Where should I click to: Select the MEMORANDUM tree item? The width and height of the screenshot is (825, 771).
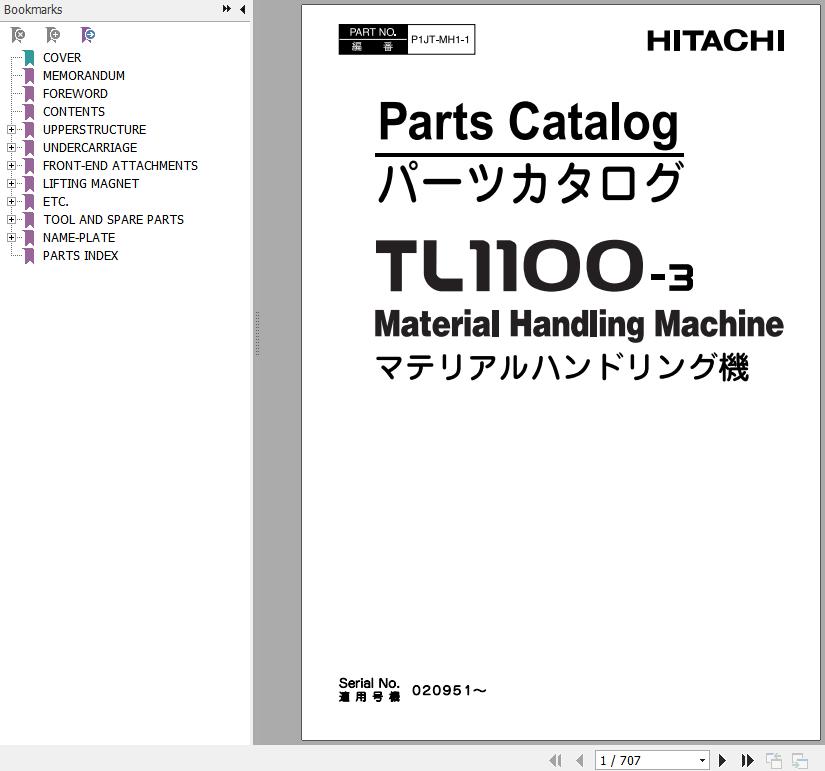coord(83,76)
